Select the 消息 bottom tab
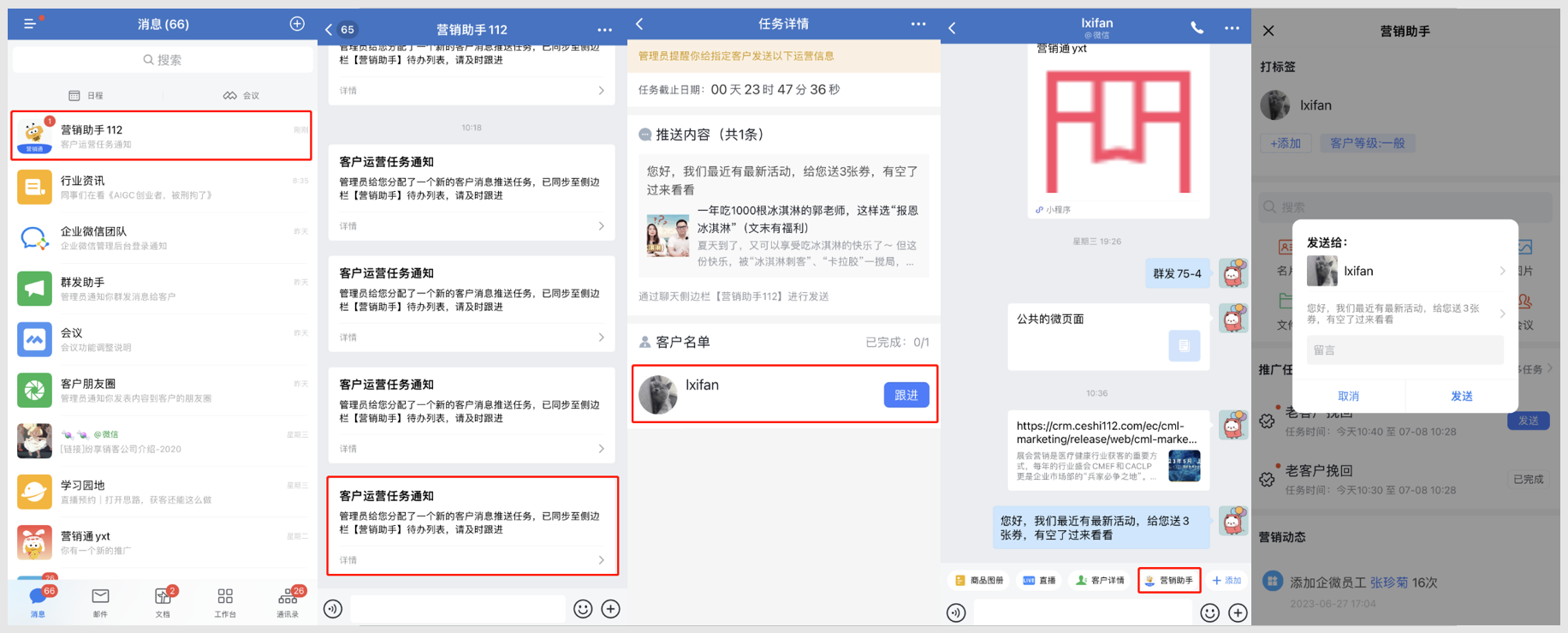This screenshot has height=633, width=1568. pyautogui.click(x=39, y=602)
